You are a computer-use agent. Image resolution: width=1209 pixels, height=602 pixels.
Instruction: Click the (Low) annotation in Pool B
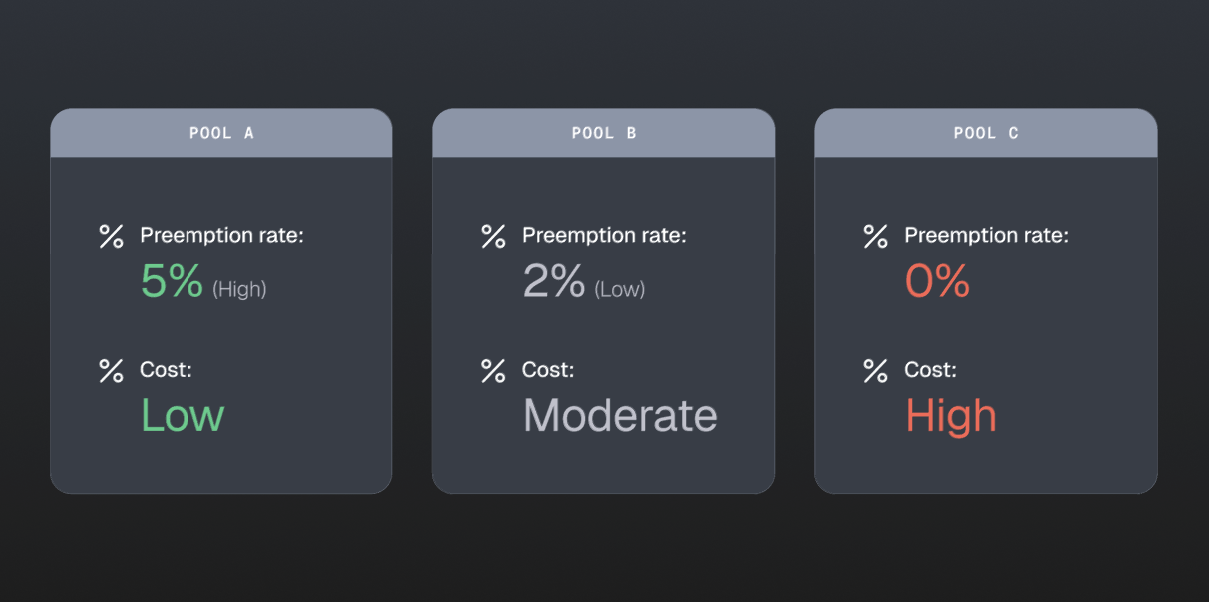click(x=620, y=289)
